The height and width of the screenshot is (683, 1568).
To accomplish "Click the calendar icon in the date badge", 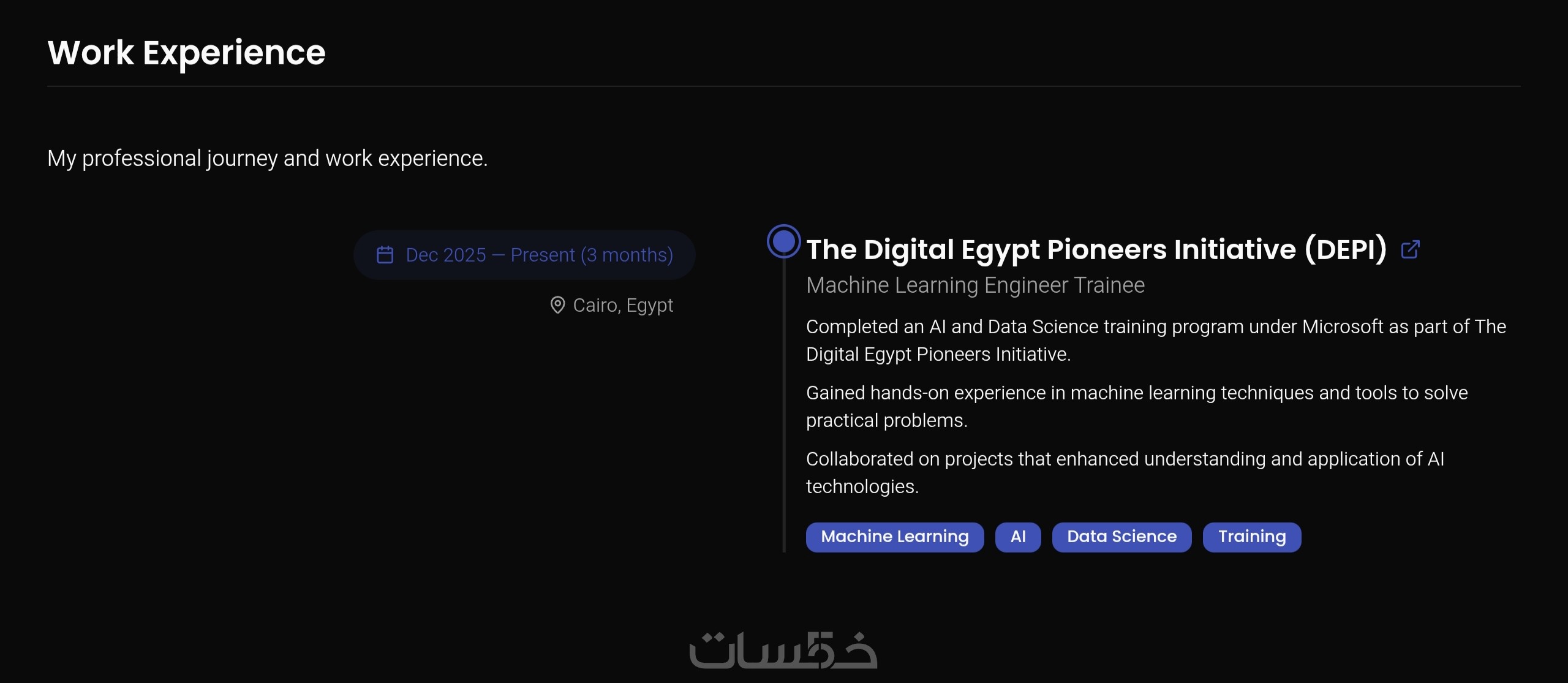I will [x=385, y=255].
